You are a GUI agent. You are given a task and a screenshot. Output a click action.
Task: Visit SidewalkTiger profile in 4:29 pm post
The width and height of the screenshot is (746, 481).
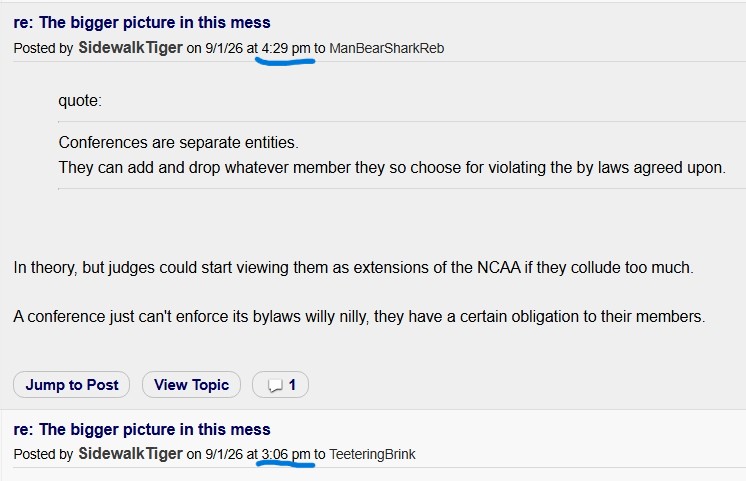(x=130, y=48)
